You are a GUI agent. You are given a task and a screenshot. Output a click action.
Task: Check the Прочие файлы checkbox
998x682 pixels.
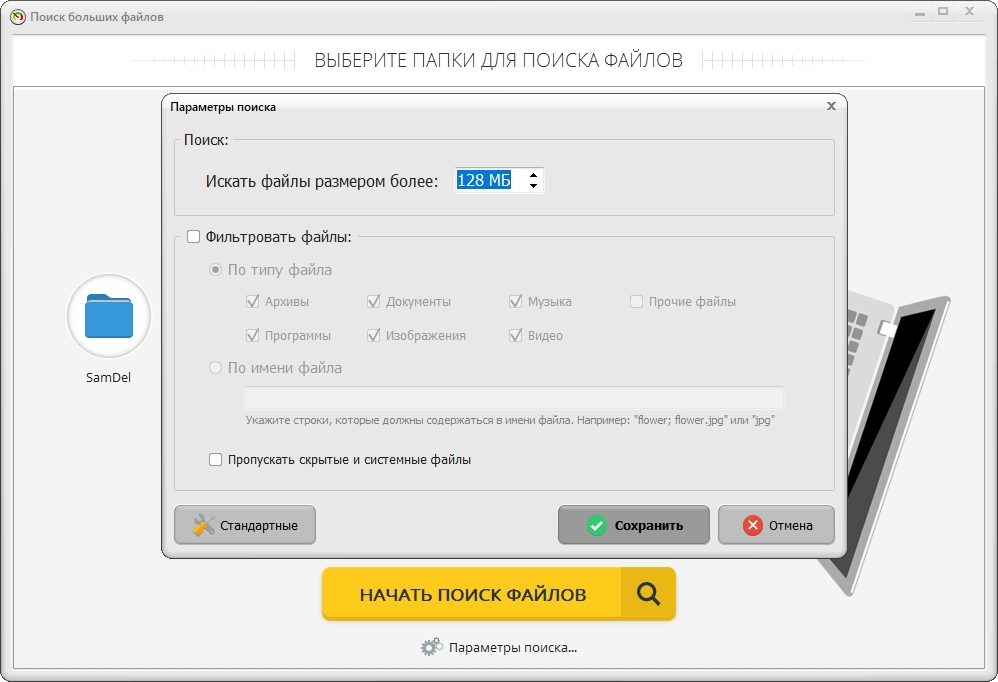point(637,301)
